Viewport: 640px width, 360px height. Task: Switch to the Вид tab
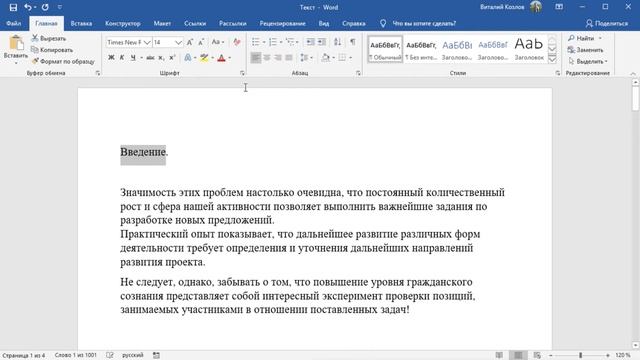click(324, 23)
